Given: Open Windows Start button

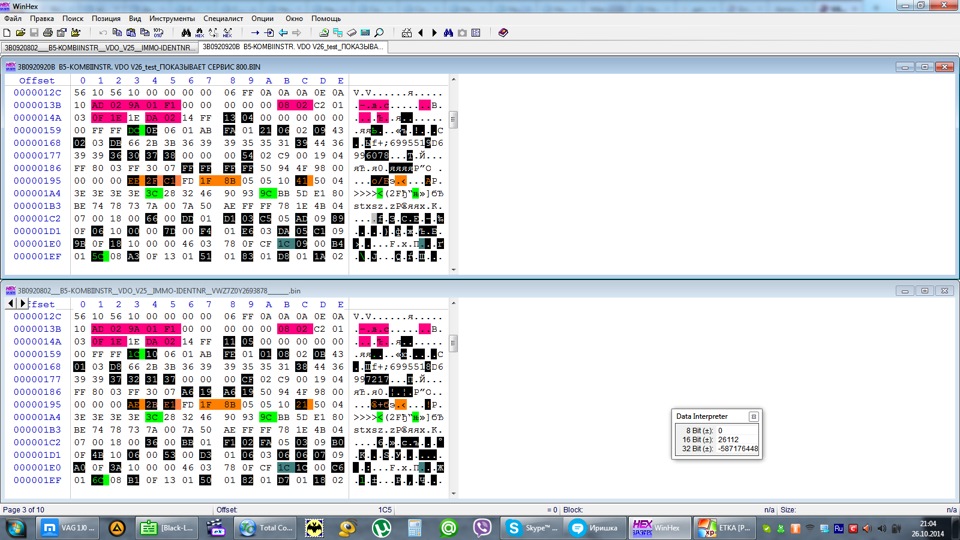Looking at the screenshot, I should (x=15, y=528).
